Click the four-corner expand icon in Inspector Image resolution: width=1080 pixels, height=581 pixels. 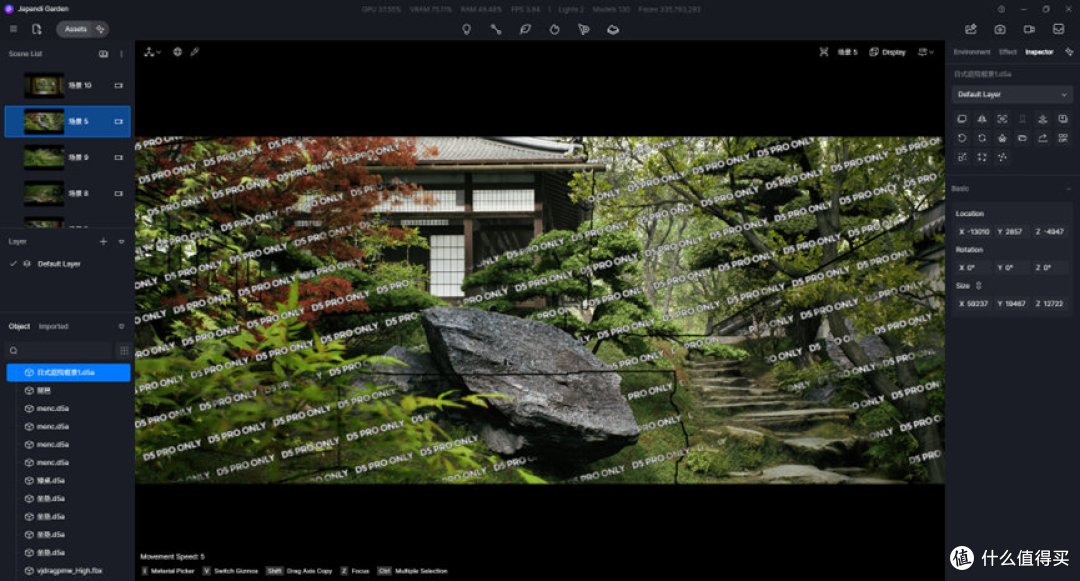tap(982, 157)
